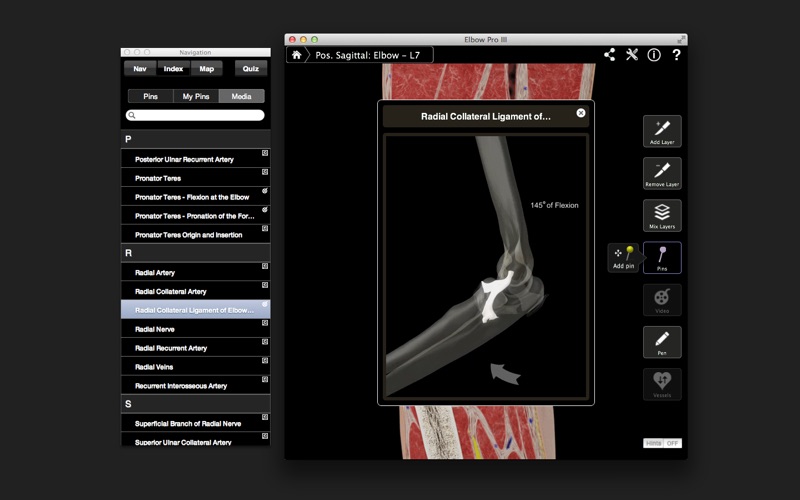Screen dimensions: 800x500
Task: Select the Radial Nerve entry
Action: 195,329
